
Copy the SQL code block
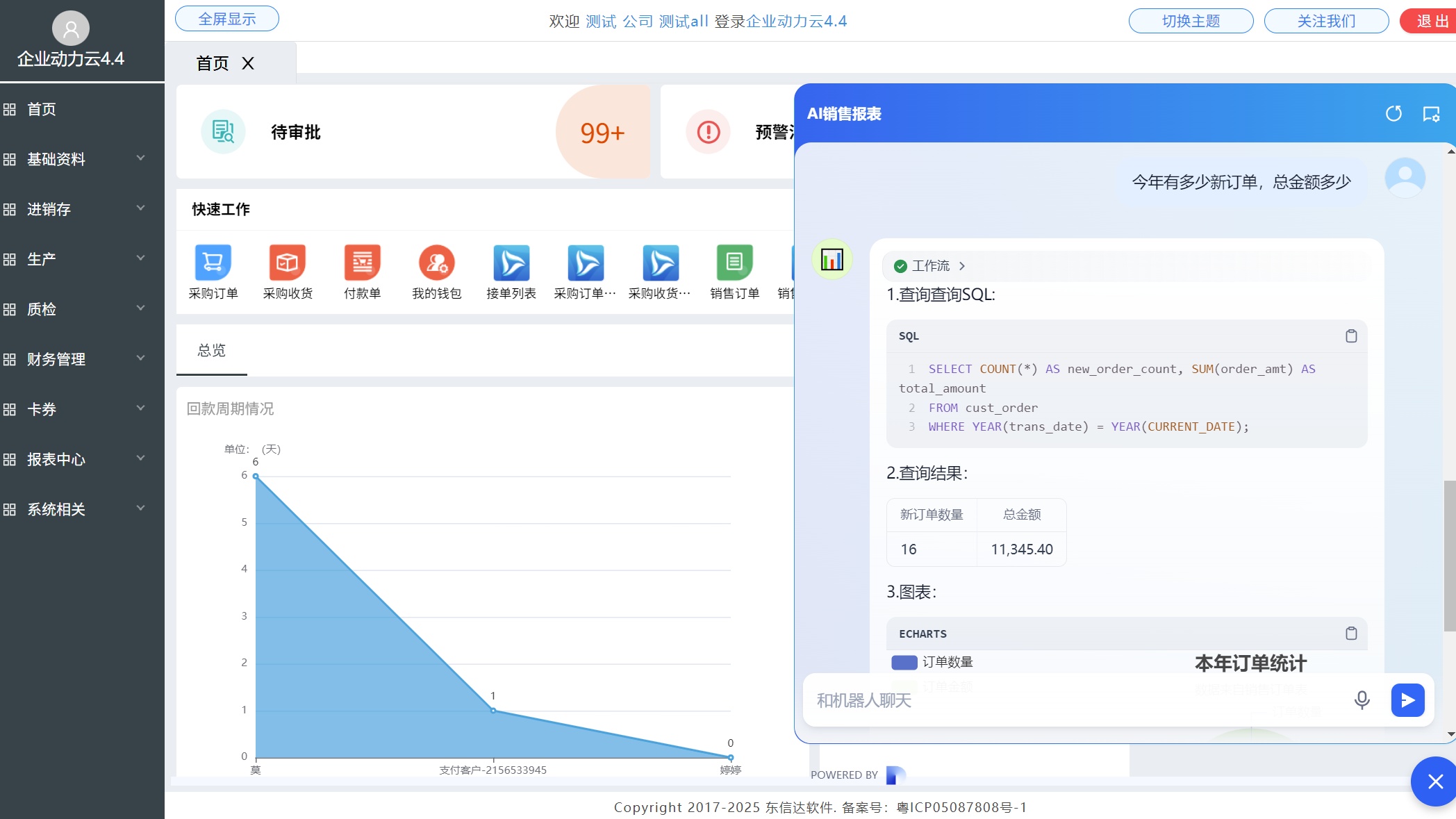pos(1350,336)
